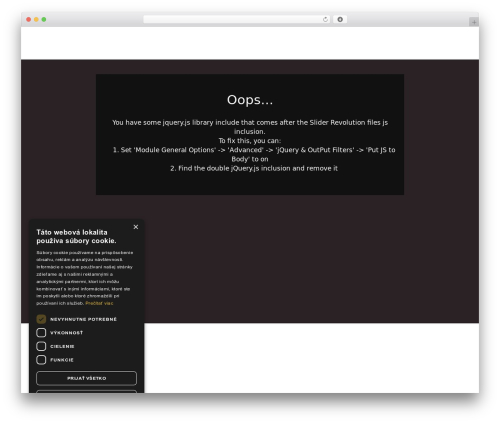Close the cookie consent popup
500x423 pixels.
click(136, 227)
